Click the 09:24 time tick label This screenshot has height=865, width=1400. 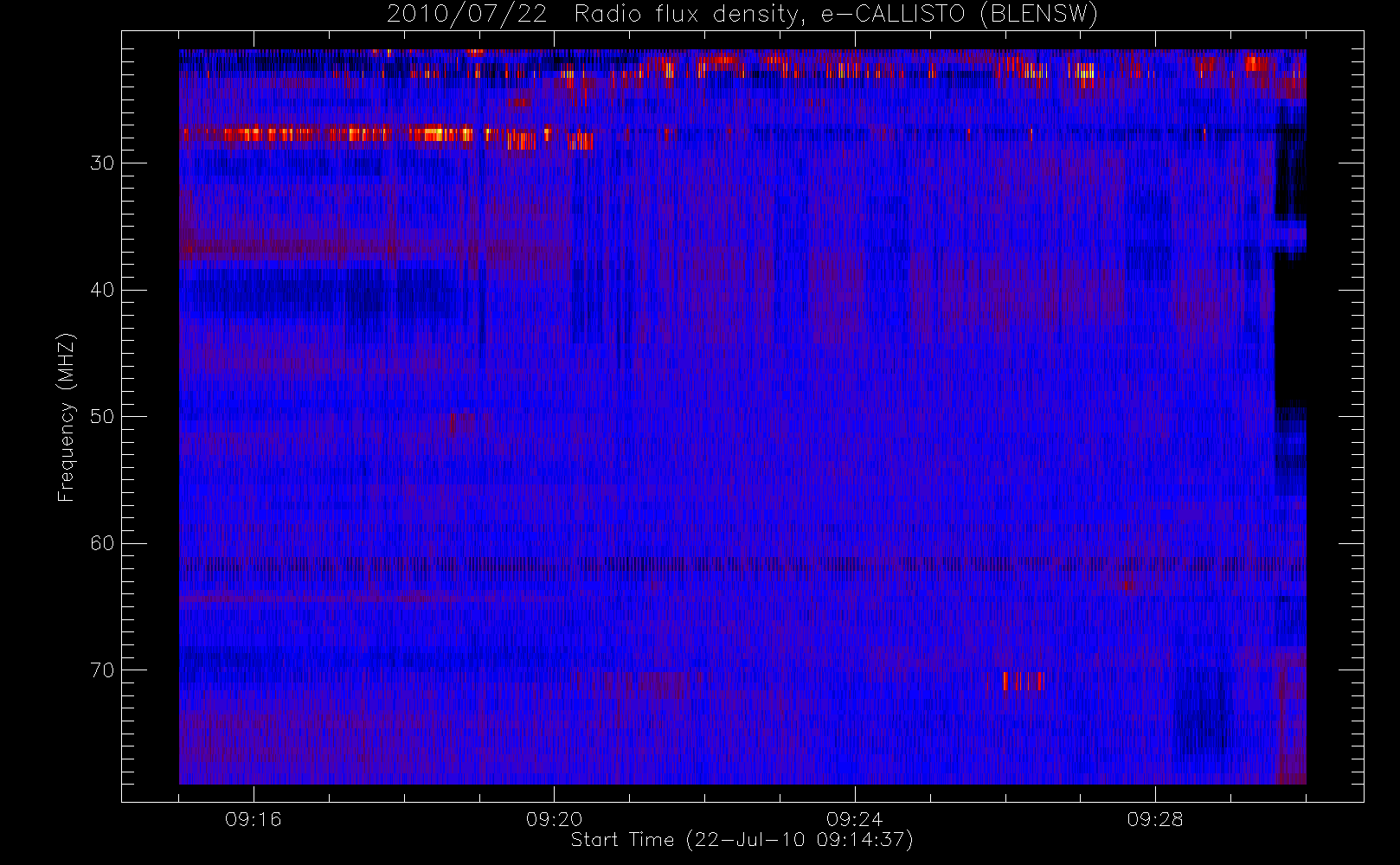854,819
